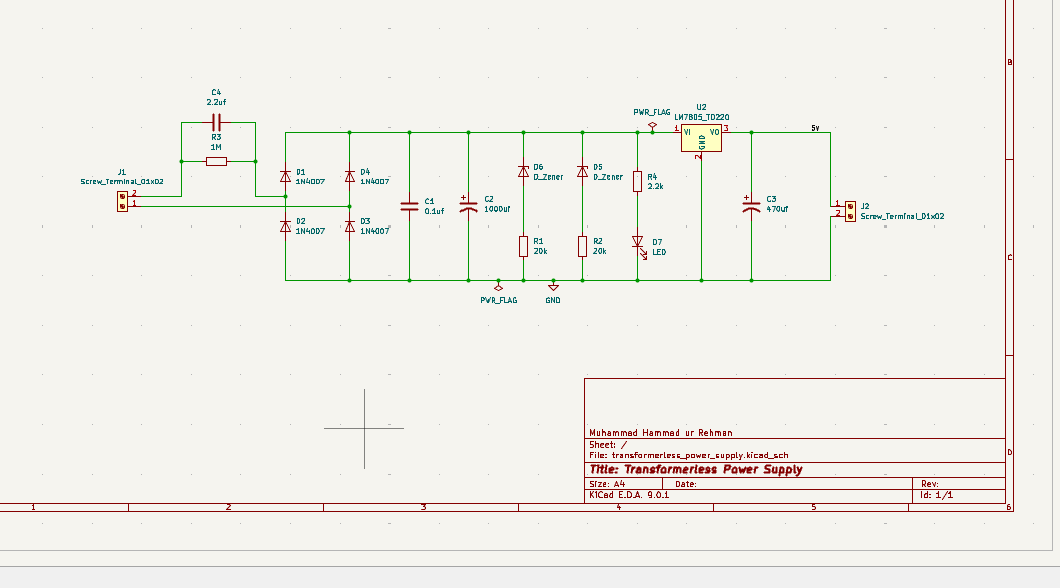Viewport: 1060px width, 588px height.
Task: Click the '1N4007' value beside D4
Action: click(x=375, y=182)
